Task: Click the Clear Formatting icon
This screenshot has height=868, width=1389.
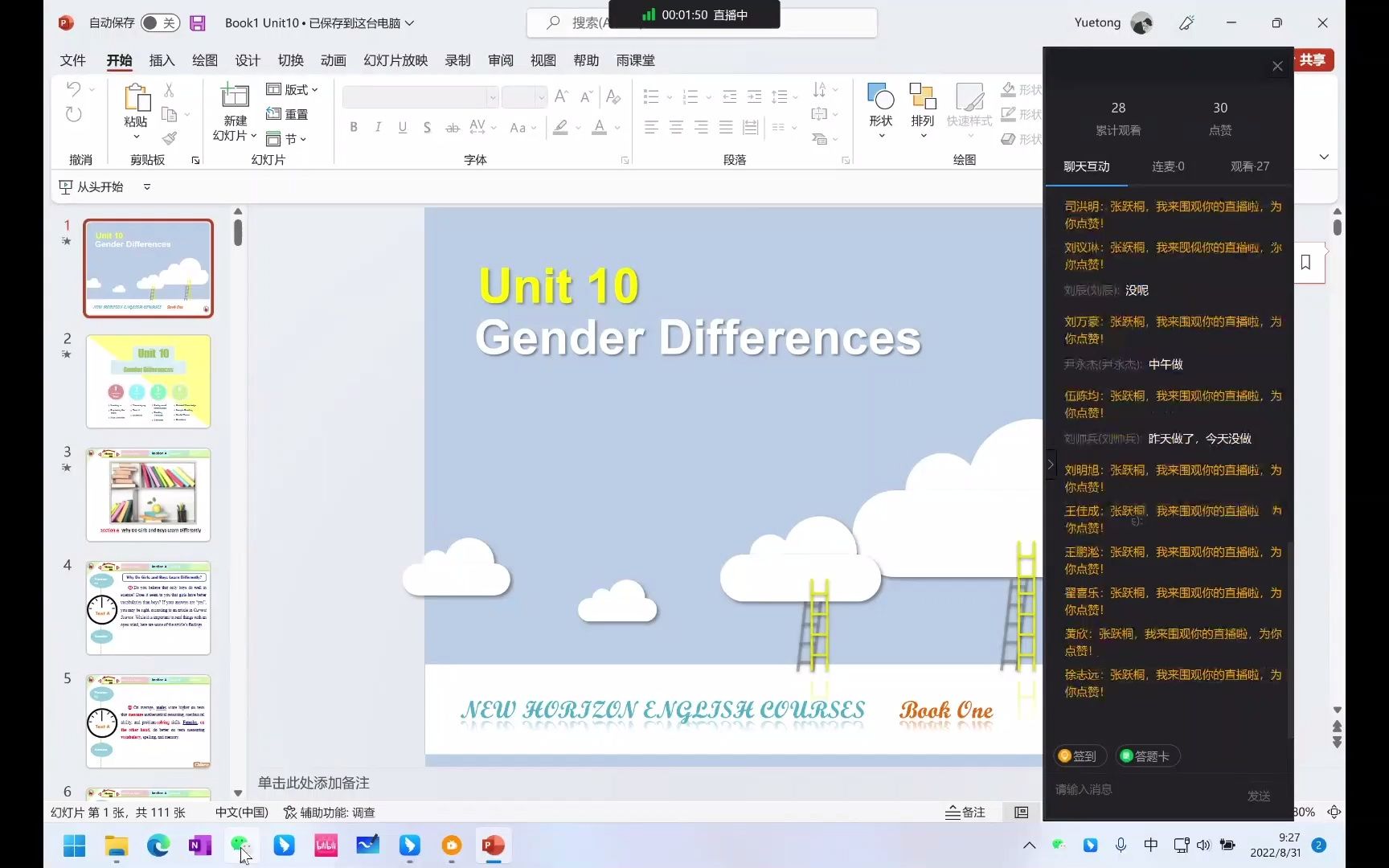Action: [x=613, y=96]
